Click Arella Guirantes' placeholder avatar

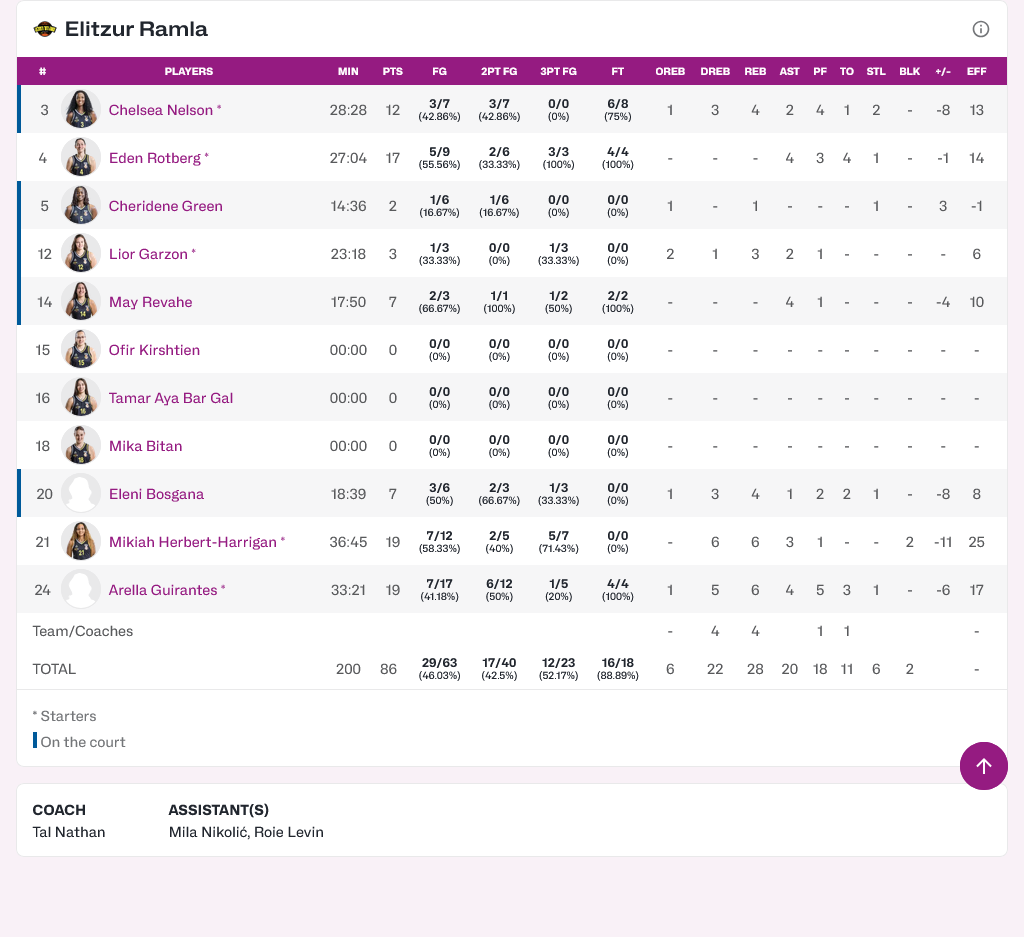click(x=81, y=590)
